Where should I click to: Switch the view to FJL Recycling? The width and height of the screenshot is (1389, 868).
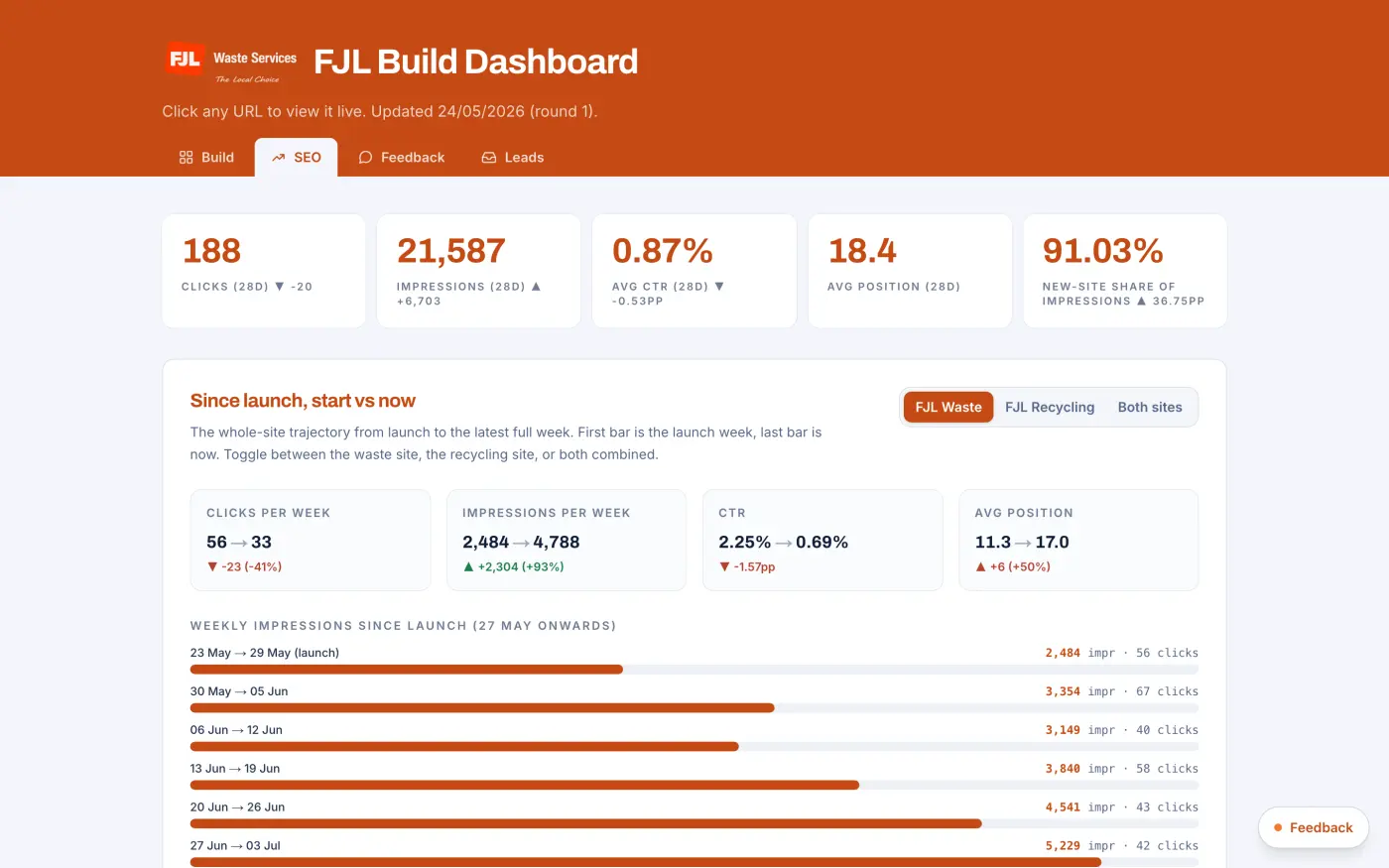point(1050,407)
